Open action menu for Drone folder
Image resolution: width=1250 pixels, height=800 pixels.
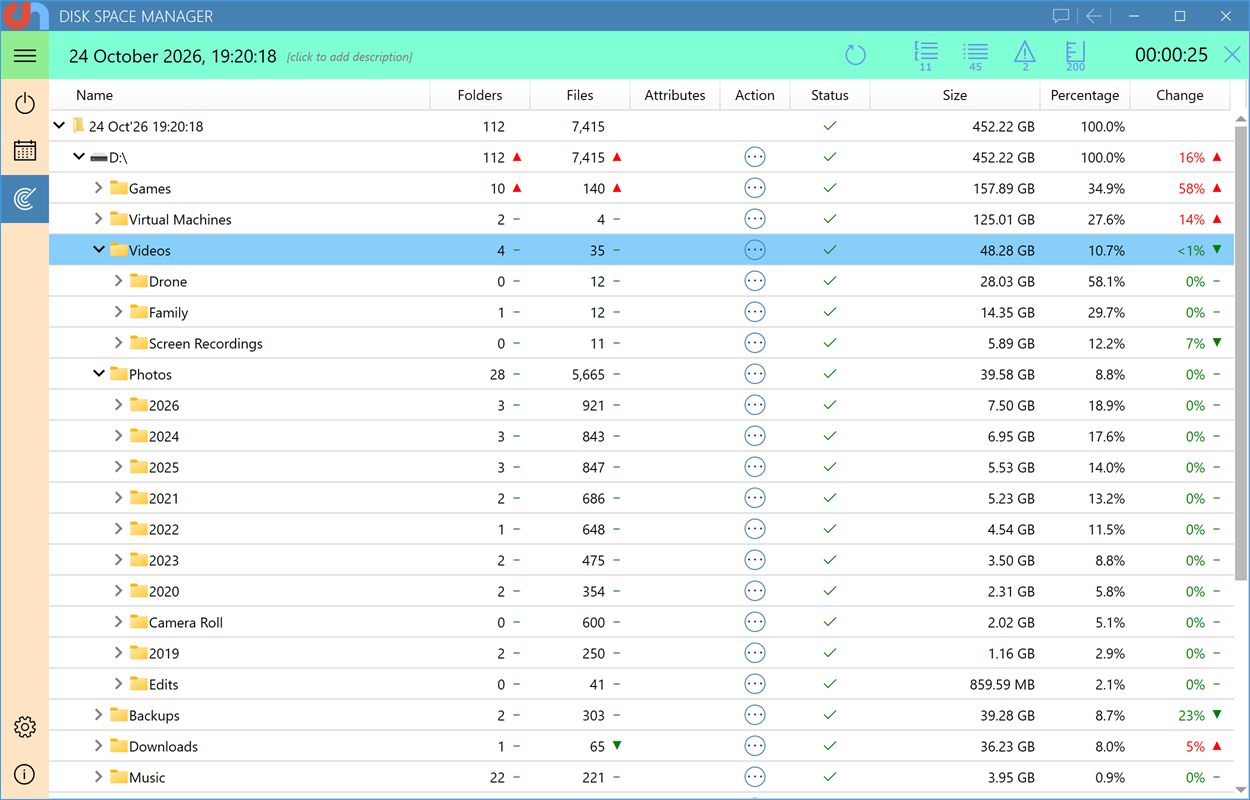point(755,281)
